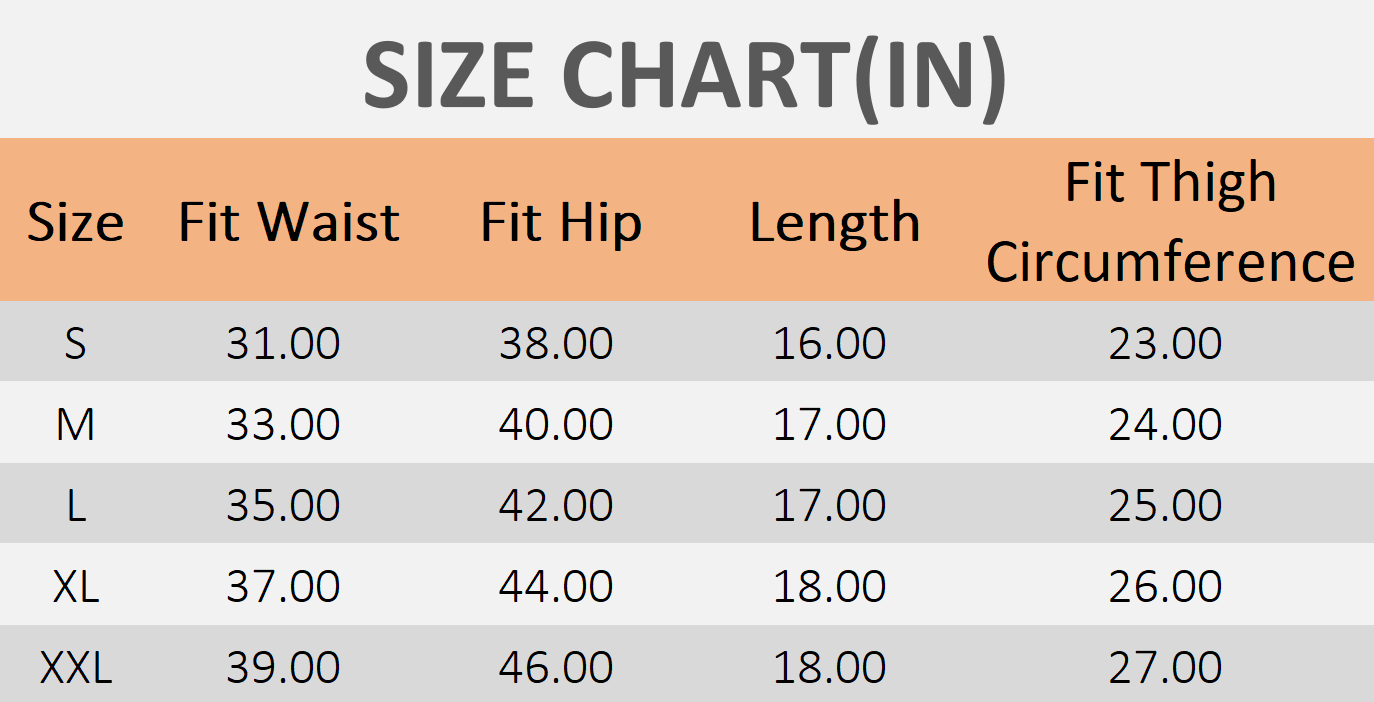
Task: Click the XXL size row label
Action: 76,668
